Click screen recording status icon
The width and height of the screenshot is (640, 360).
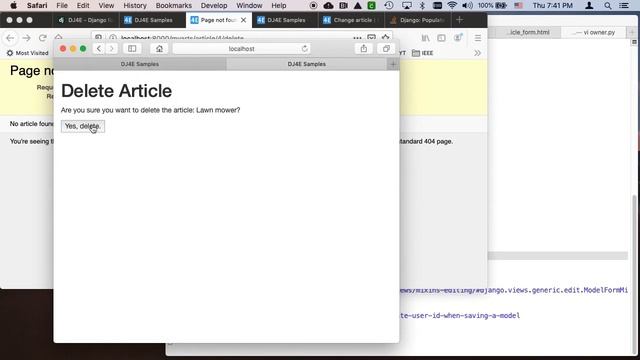313,5
